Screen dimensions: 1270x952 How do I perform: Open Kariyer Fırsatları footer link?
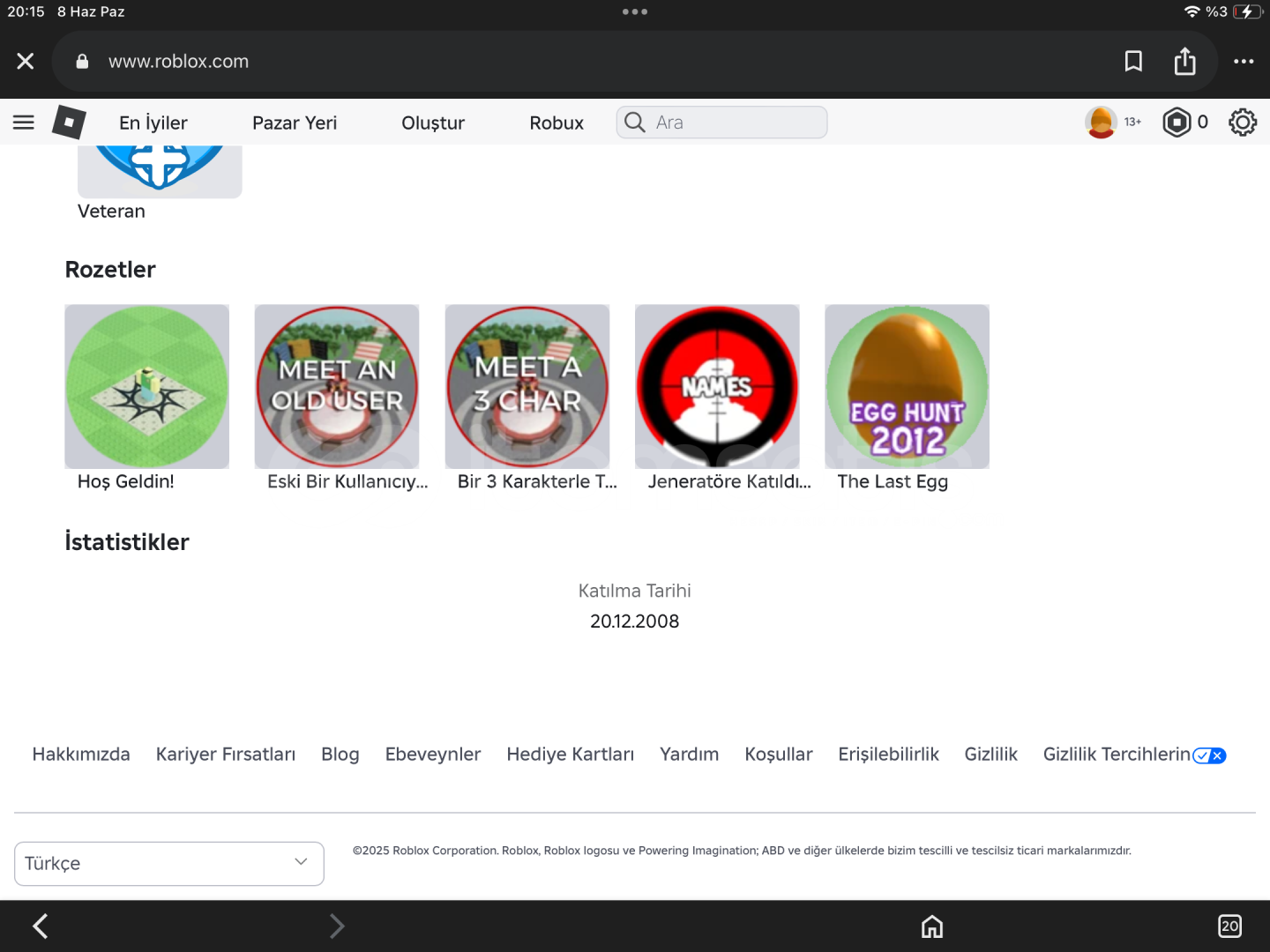tap(226, 755)
